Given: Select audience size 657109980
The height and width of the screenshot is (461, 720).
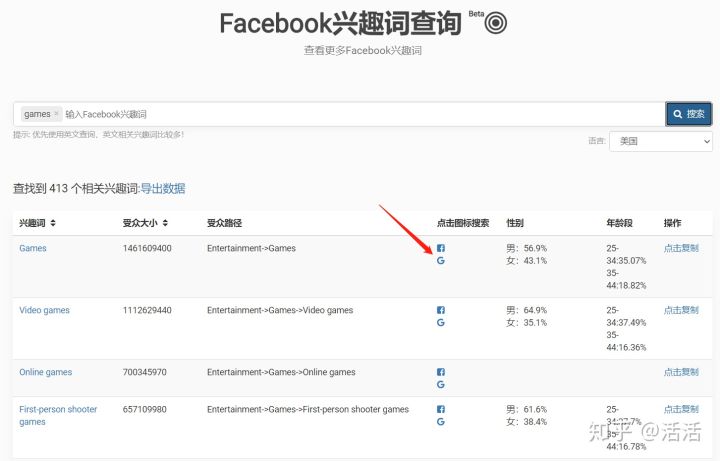Looking at the screenshot, I should pyautogui.click(x=145, y=409).
